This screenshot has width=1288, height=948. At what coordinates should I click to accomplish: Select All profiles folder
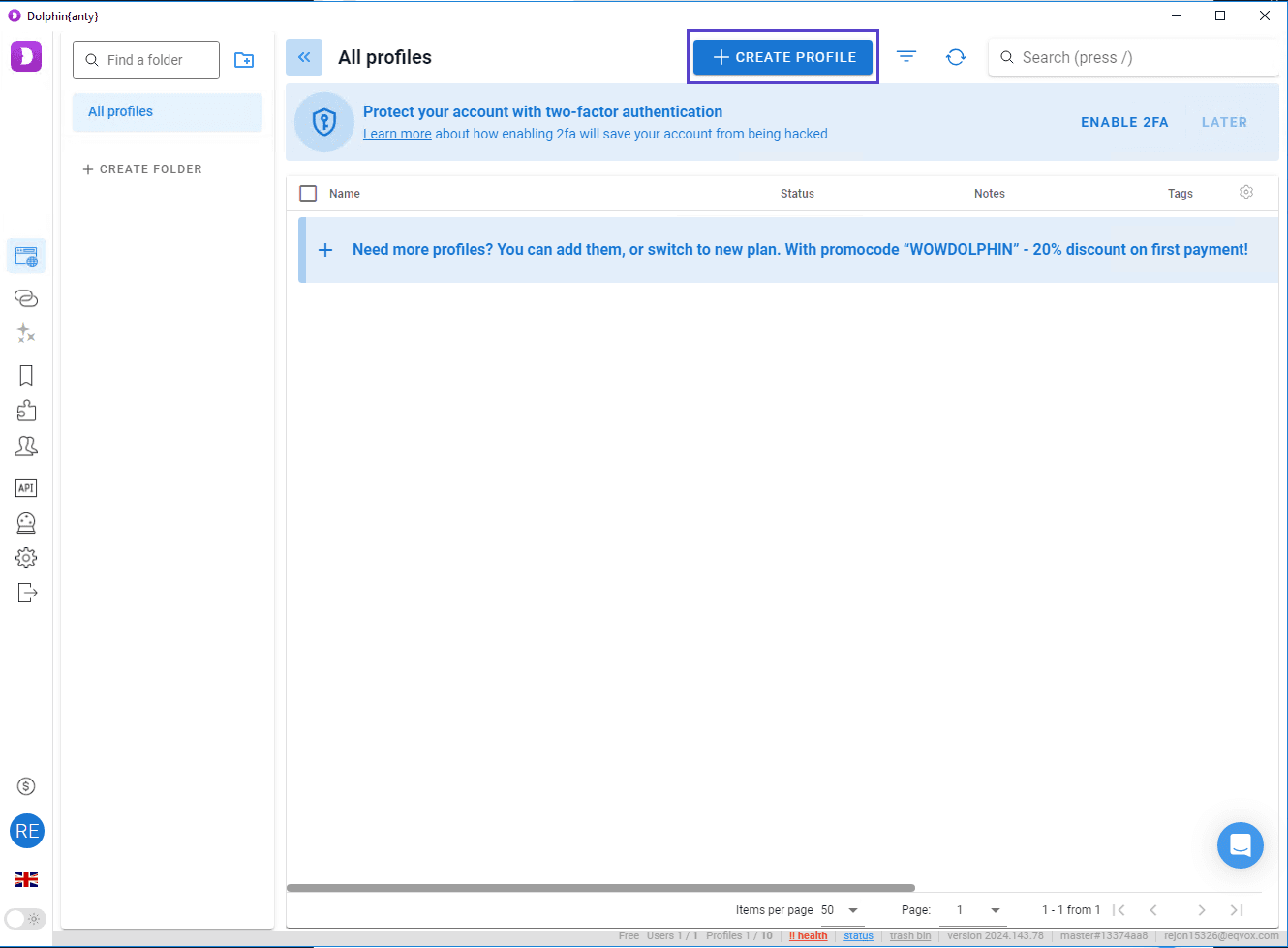(x=168, y=112)
